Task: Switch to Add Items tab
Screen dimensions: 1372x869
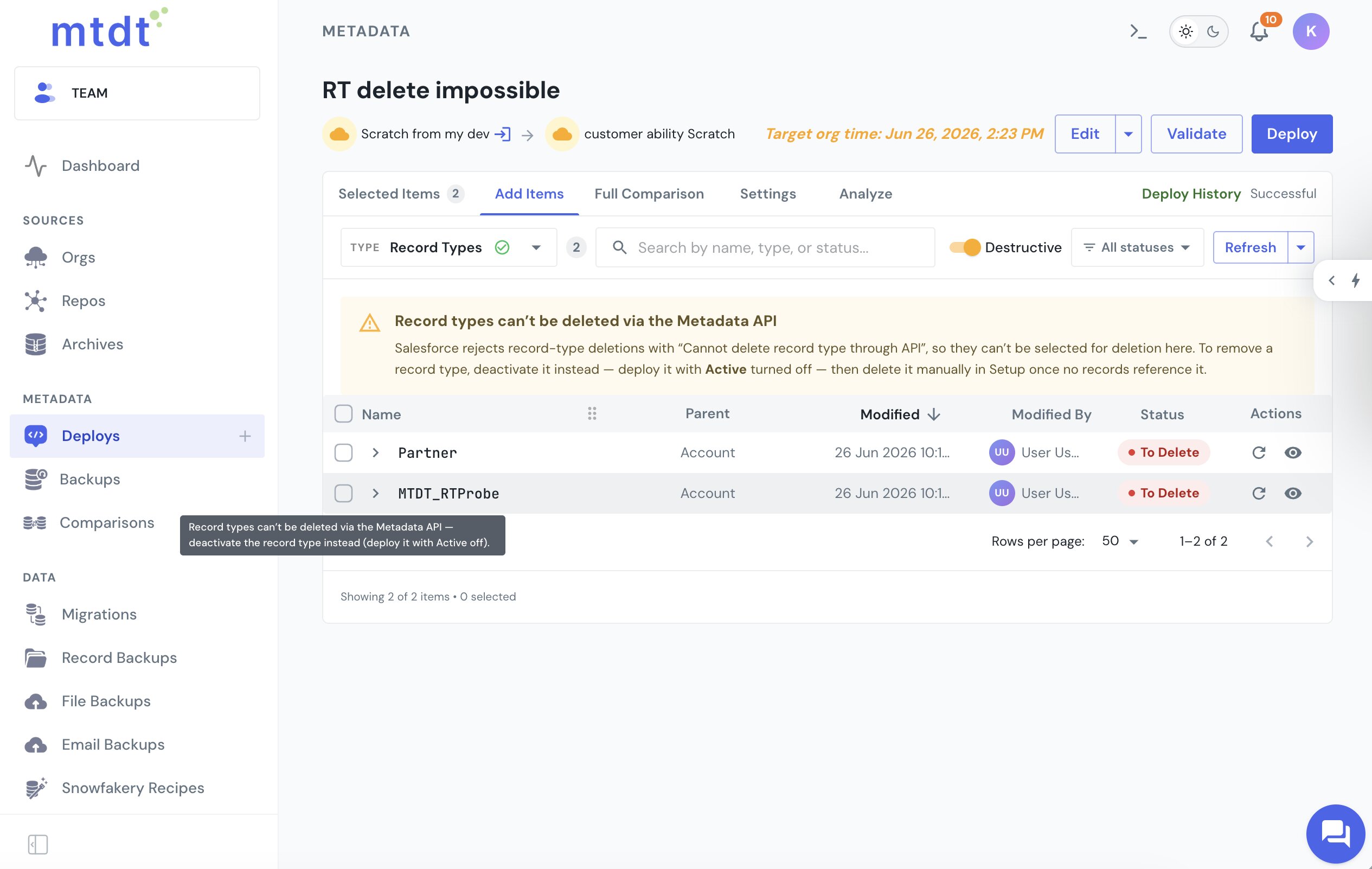Action: (529, 194)
